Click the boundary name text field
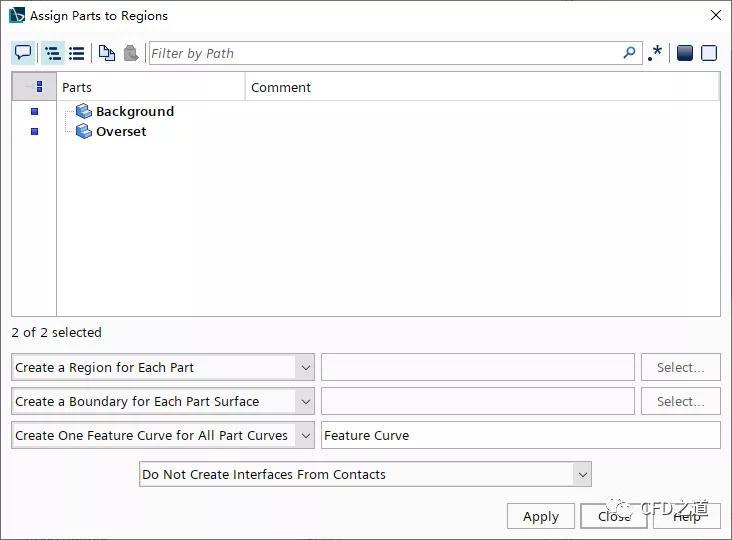The height and width of the screenshot is (540, 732). tap(478, 401)
